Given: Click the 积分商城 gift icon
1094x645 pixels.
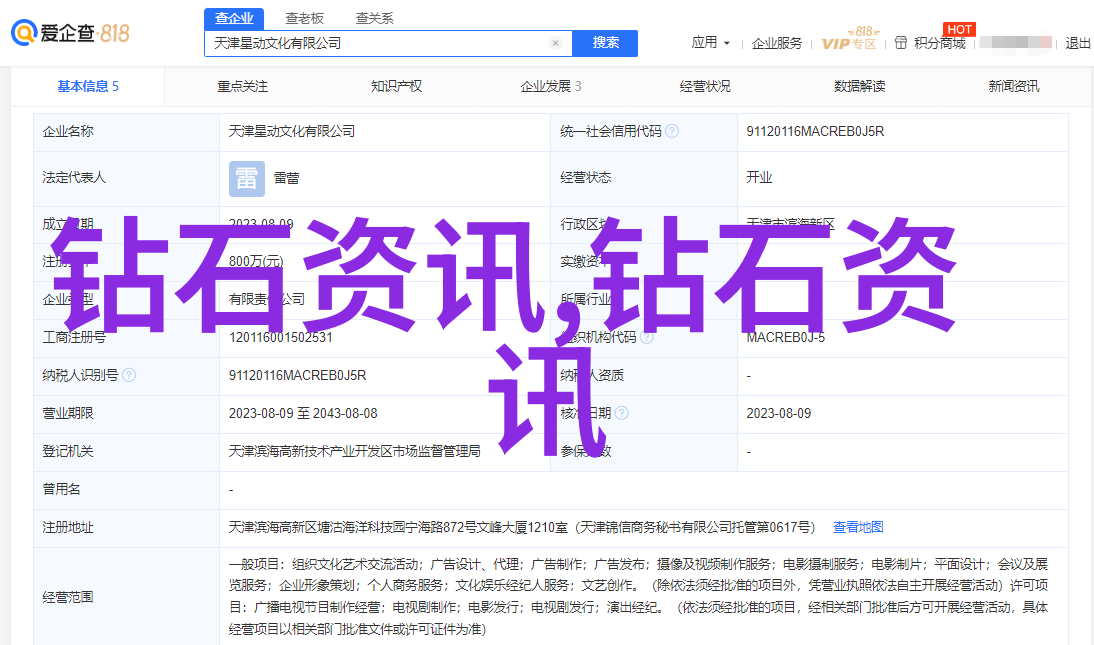Looking at the screenshot, I should coord(901,43).
